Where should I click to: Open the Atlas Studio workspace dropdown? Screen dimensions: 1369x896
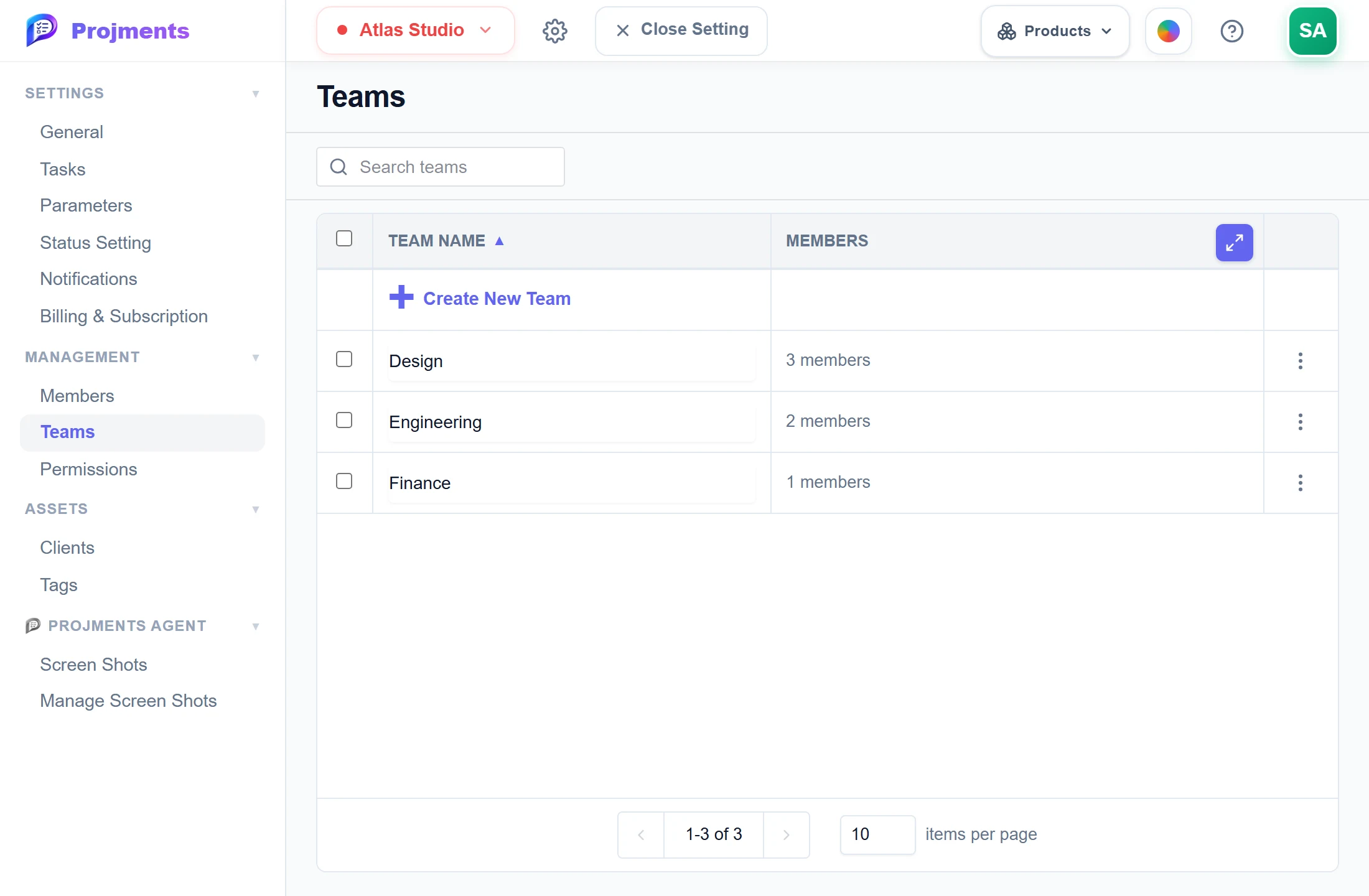[415, 30]
